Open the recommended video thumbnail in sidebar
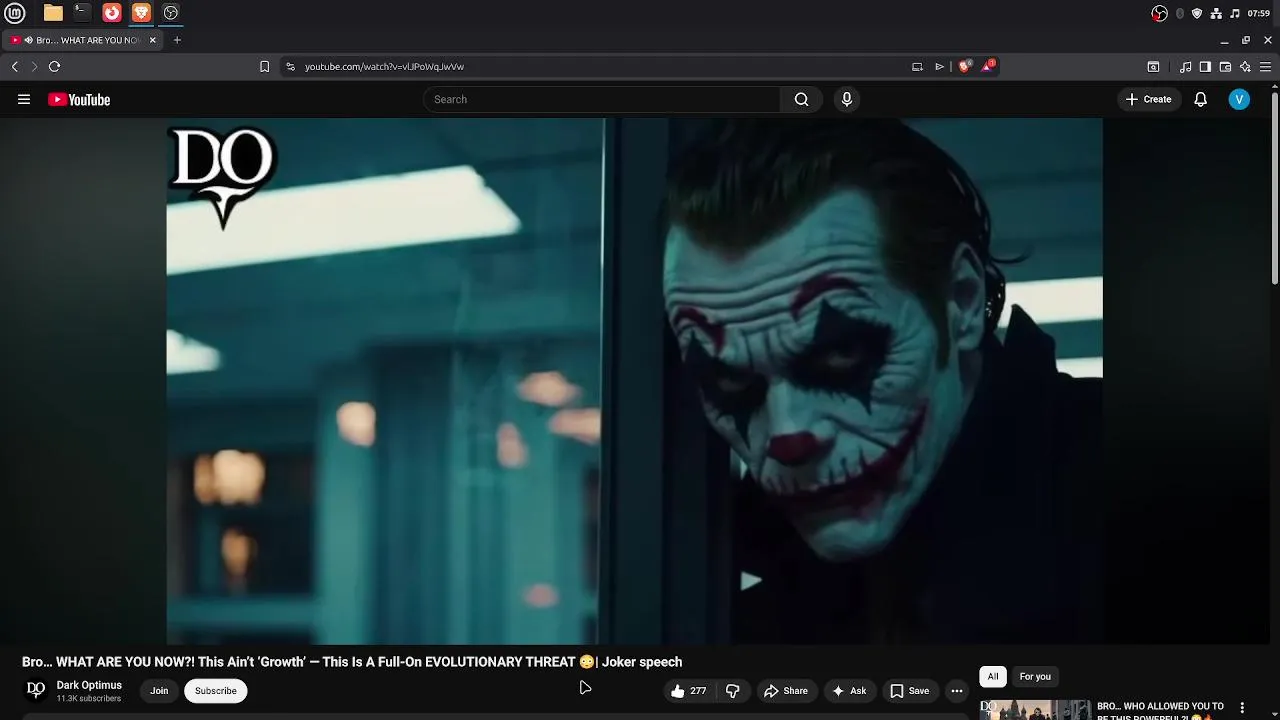This screenshot has height=720, width=1280. 1035,710
